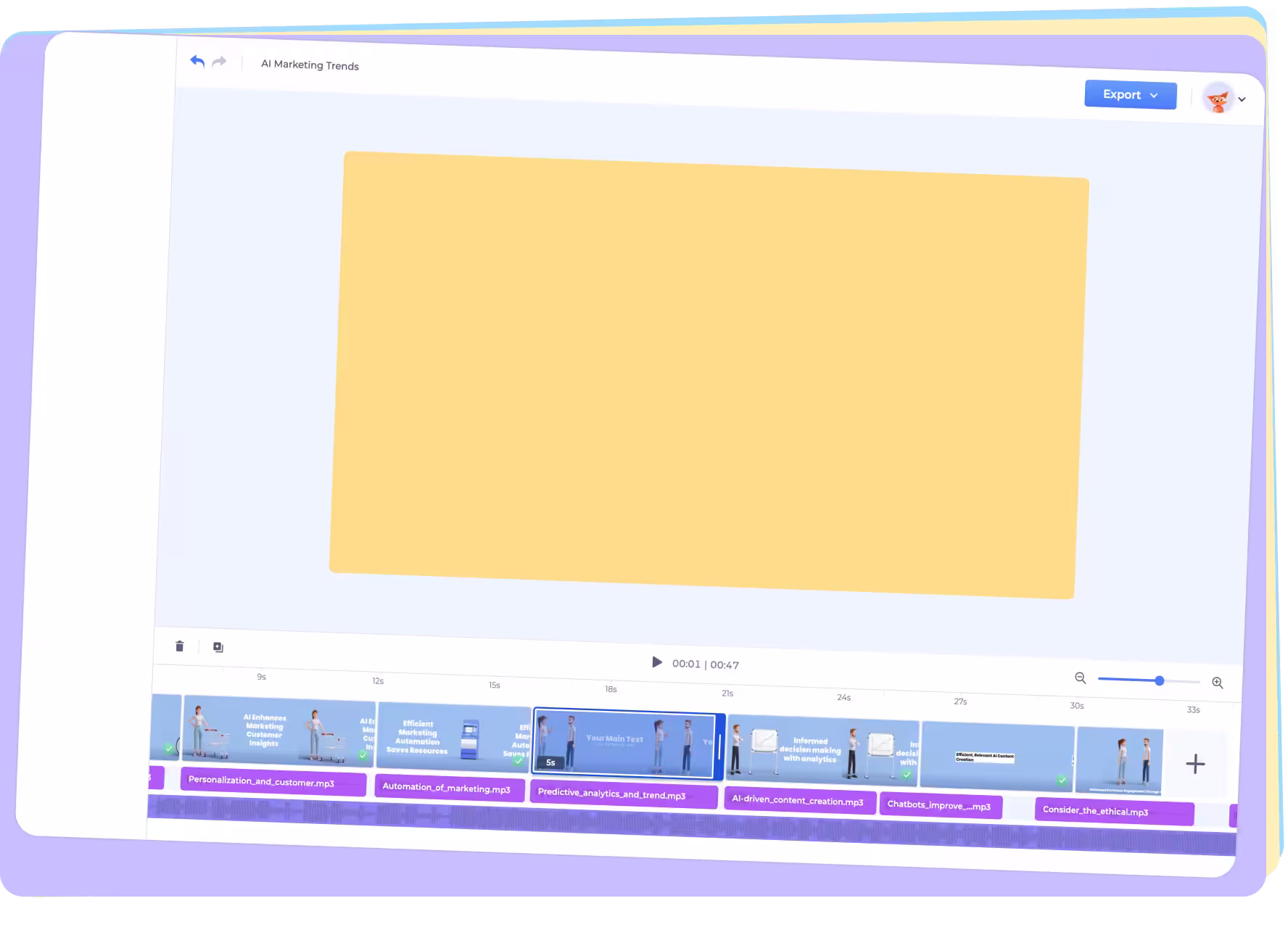Click the Export button

tap(1123, 94)
